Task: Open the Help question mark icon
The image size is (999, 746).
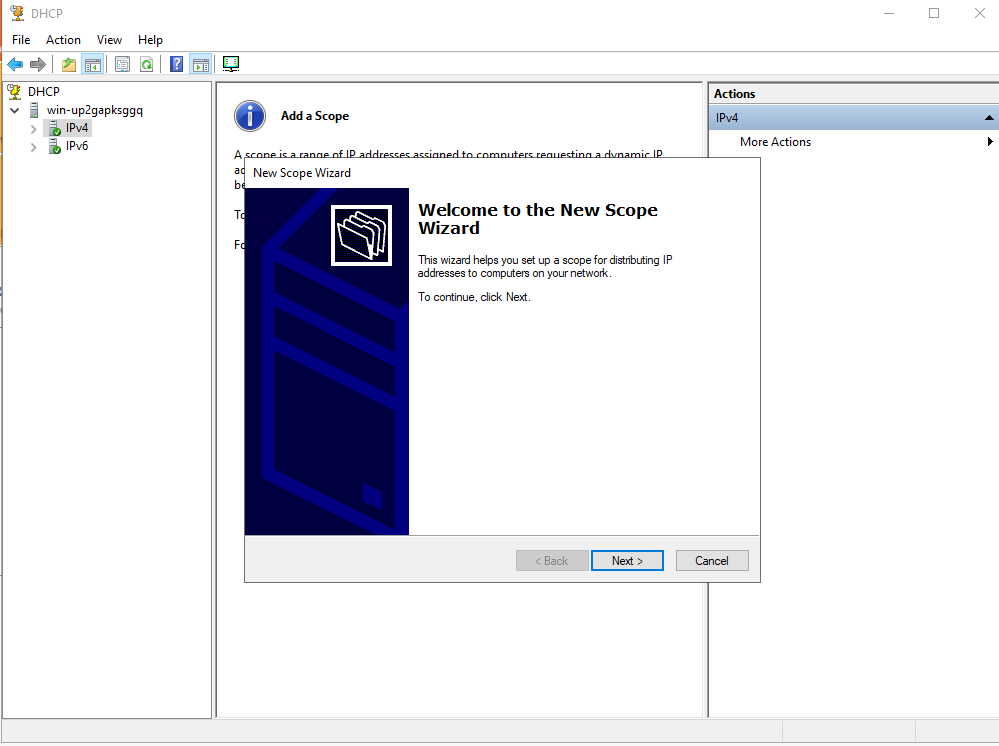Action: pyautogui.click(x=176, y=64)
